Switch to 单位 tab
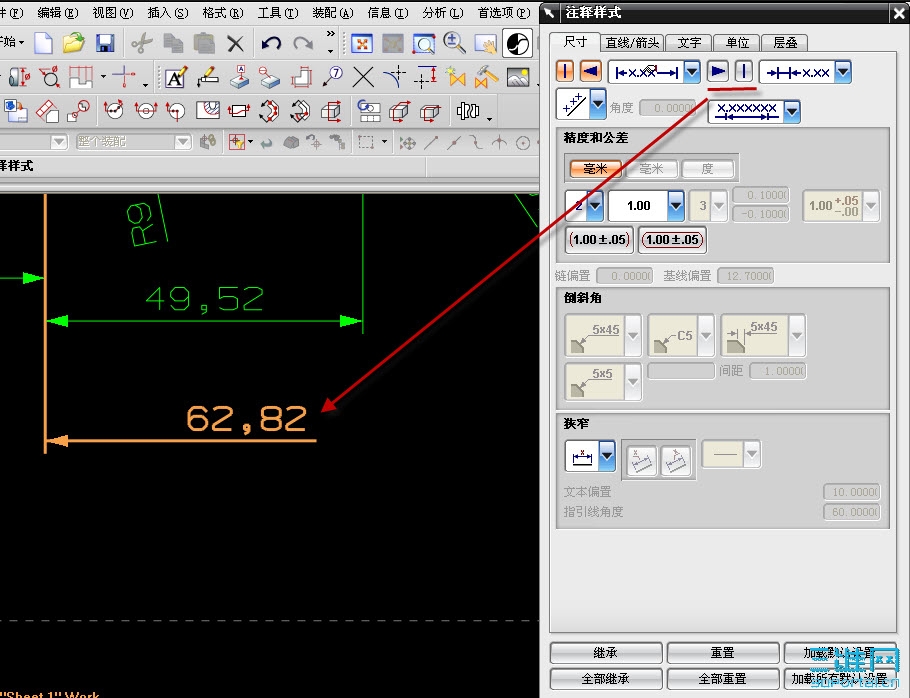 pyautogui.click(x=737, y=42)
